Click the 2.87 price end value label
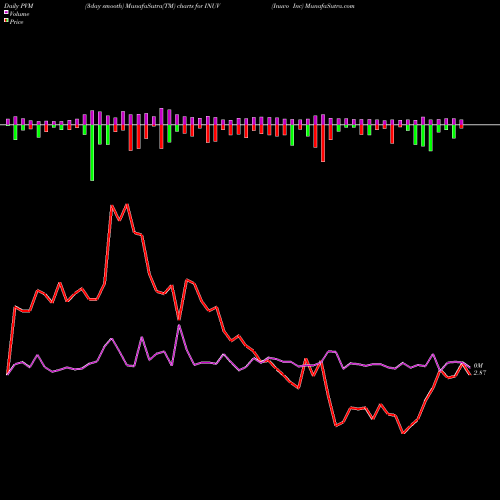The image size is (500, 500). point(480,373)
